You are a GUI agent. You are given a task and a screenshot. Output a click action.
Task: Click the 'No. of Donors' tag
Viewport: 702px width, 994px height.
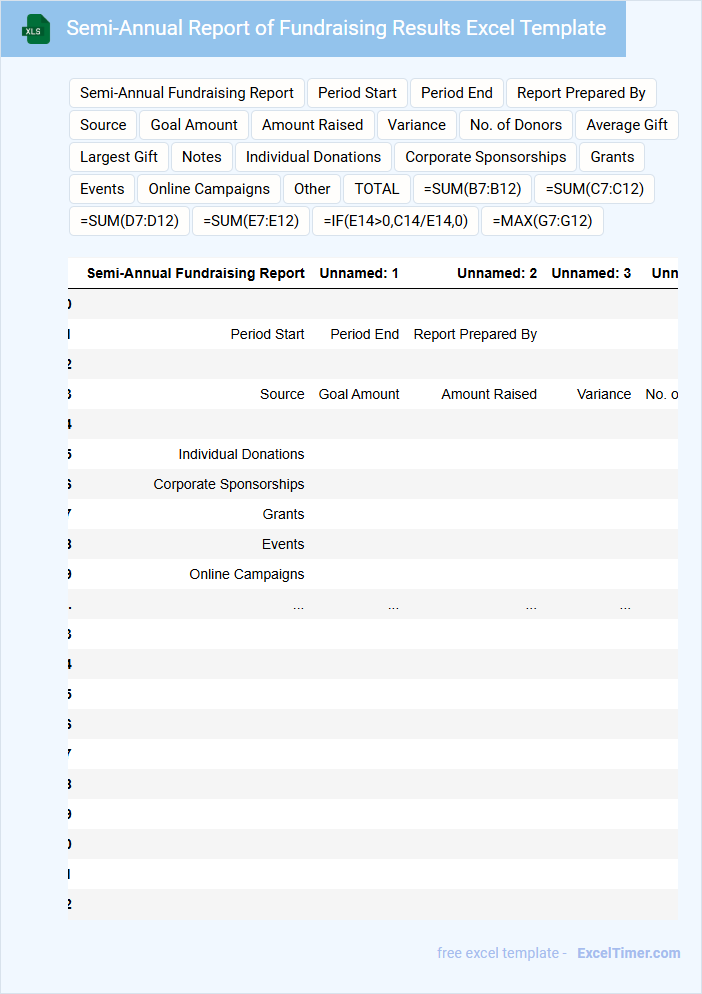[x=516, y=125]
